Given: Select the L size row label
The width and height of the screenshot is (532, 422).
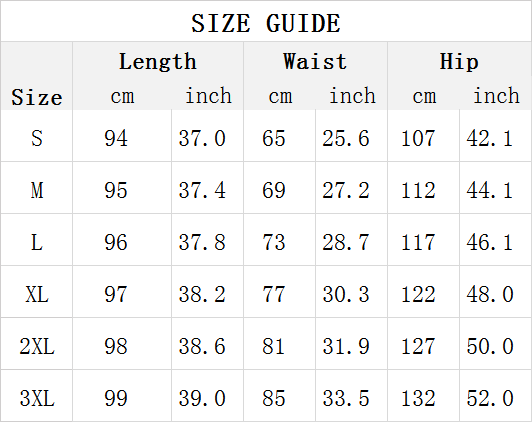Looking at the screenshot, I should [x=37, y=242].
